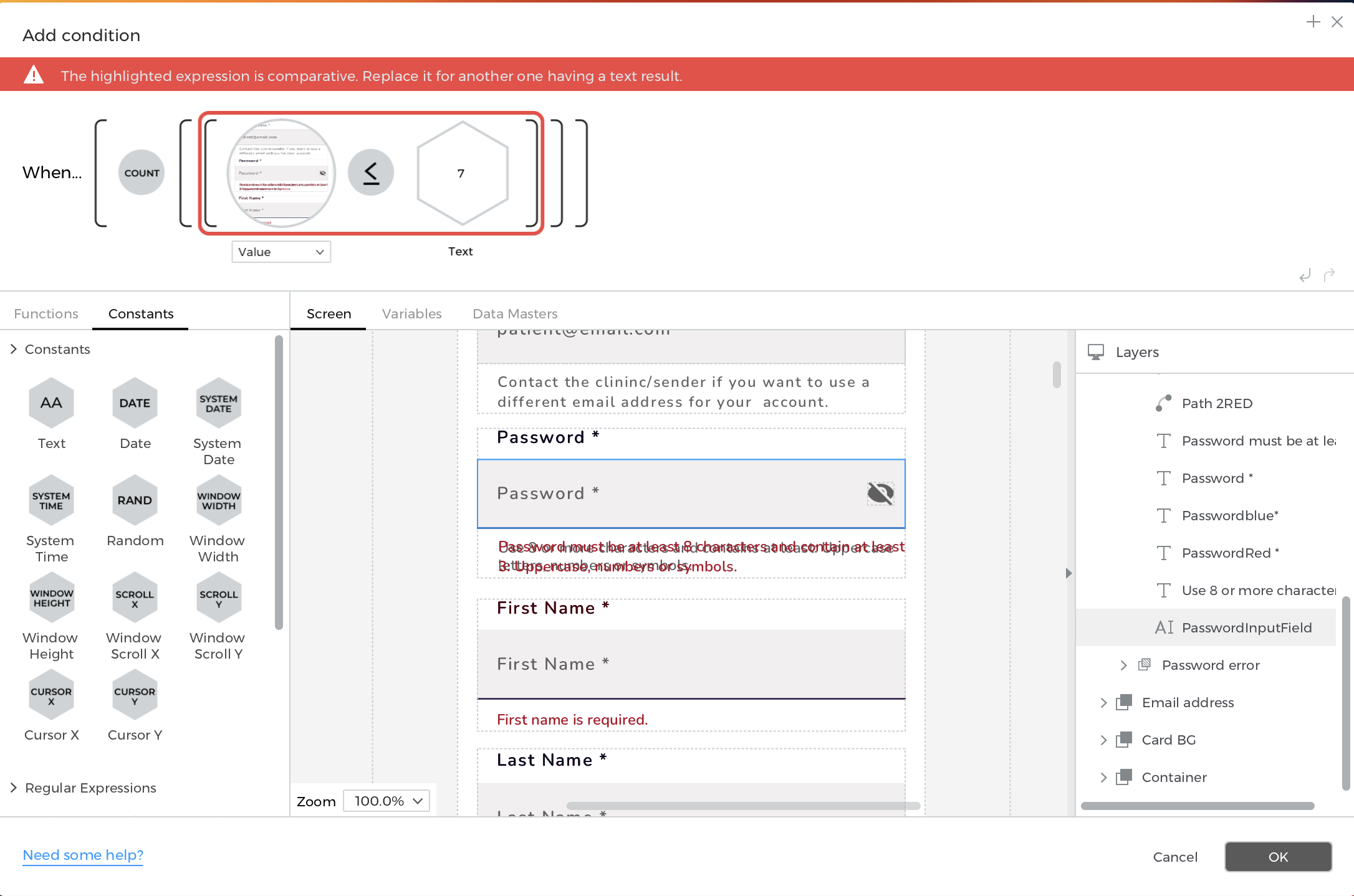Pick the Cursor X constant
Screen dimensions: 1354x896
(x=51, y=695)
